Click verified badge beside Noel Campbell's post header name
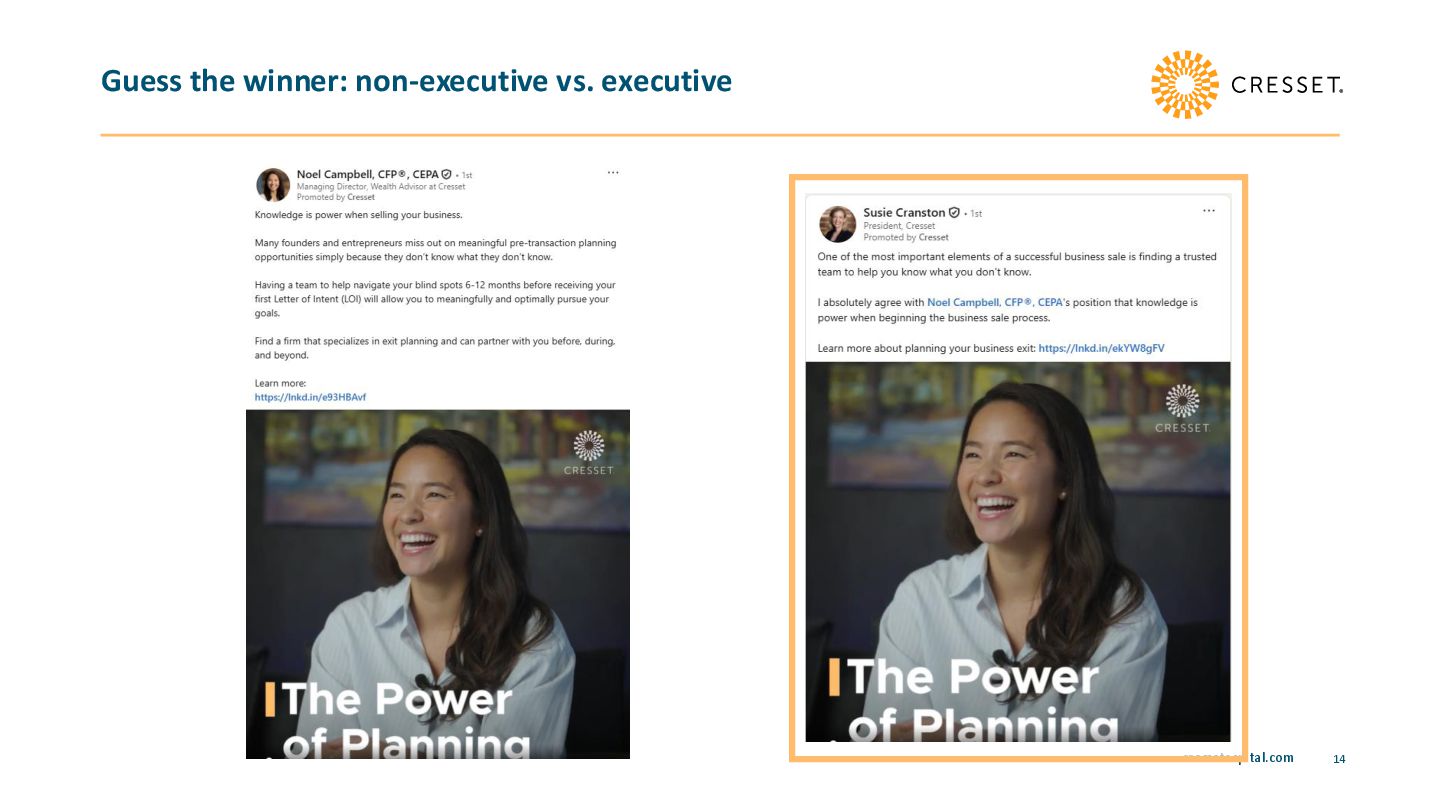Viewport: 1440px width, 810px height. click(x=446, y=174)
